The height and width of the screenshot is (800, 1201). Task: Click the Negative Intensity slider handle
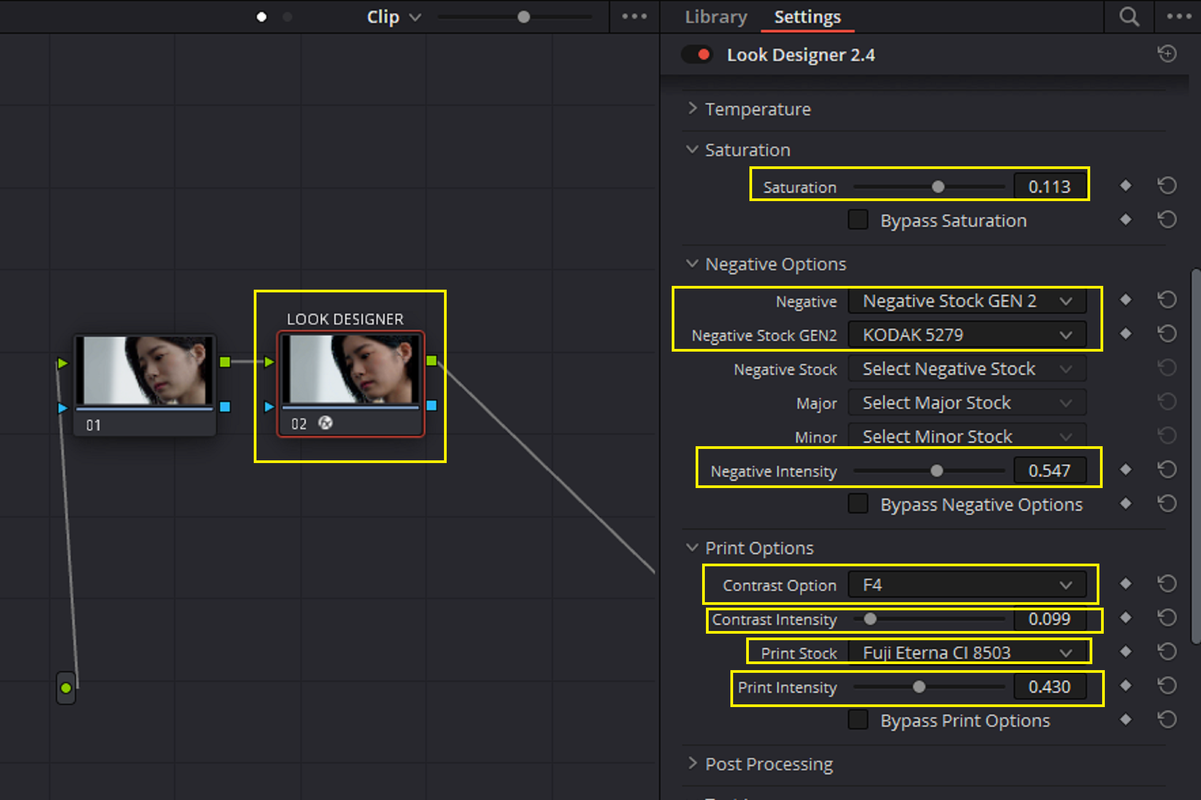(936, 470)
